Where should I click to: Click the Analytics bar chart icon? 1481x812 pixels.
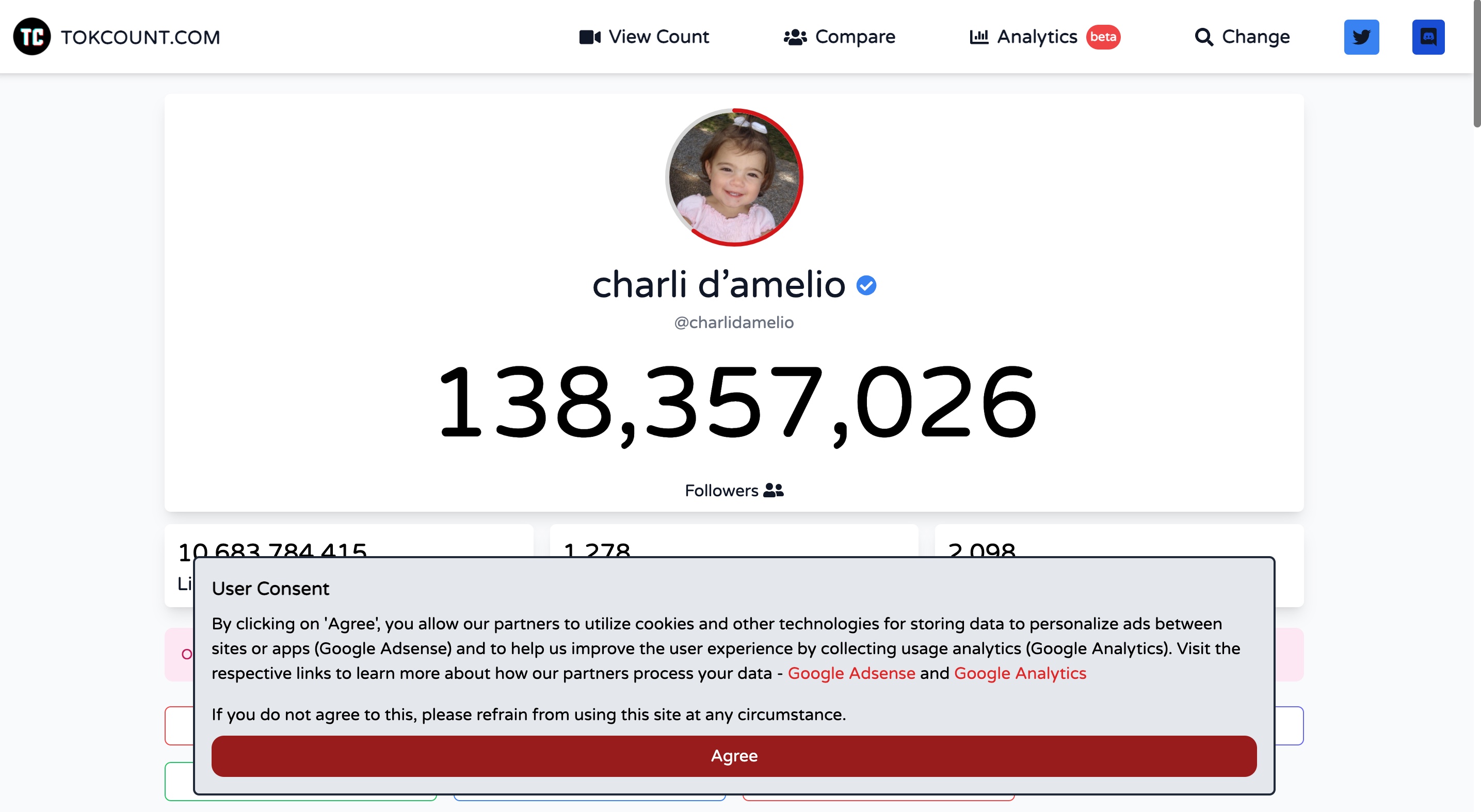(x=978, y=37)
